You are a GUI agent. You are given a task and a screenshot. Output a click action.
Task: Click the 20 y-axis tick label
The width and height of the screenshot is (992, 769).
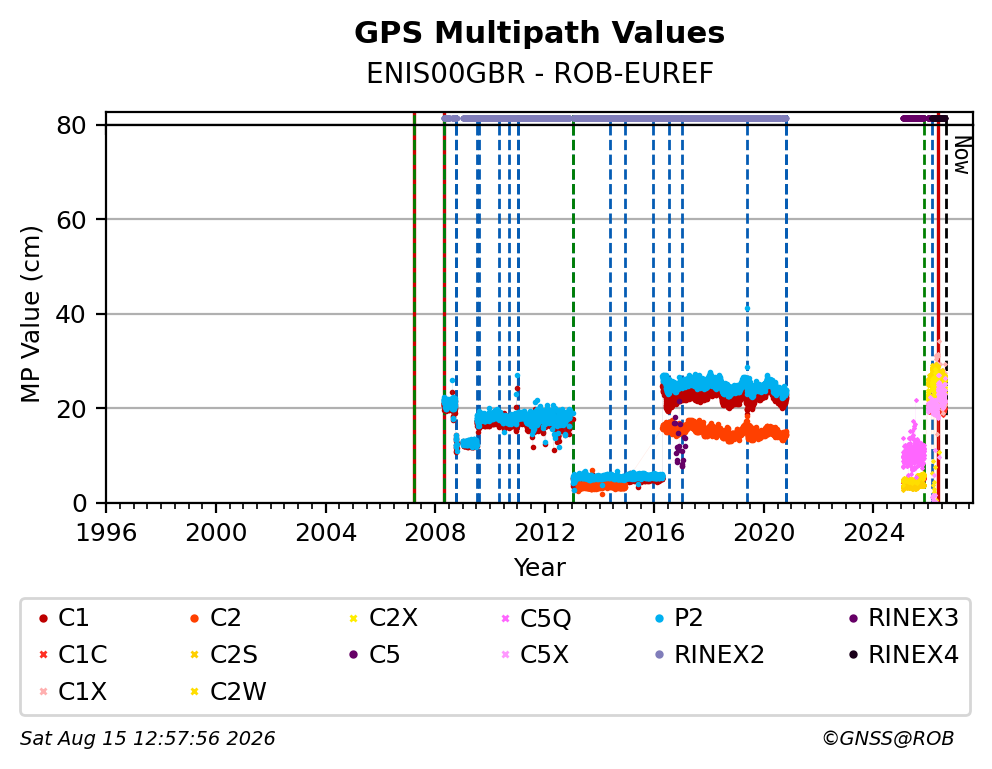pyautogui.click(x=71, y=409)
